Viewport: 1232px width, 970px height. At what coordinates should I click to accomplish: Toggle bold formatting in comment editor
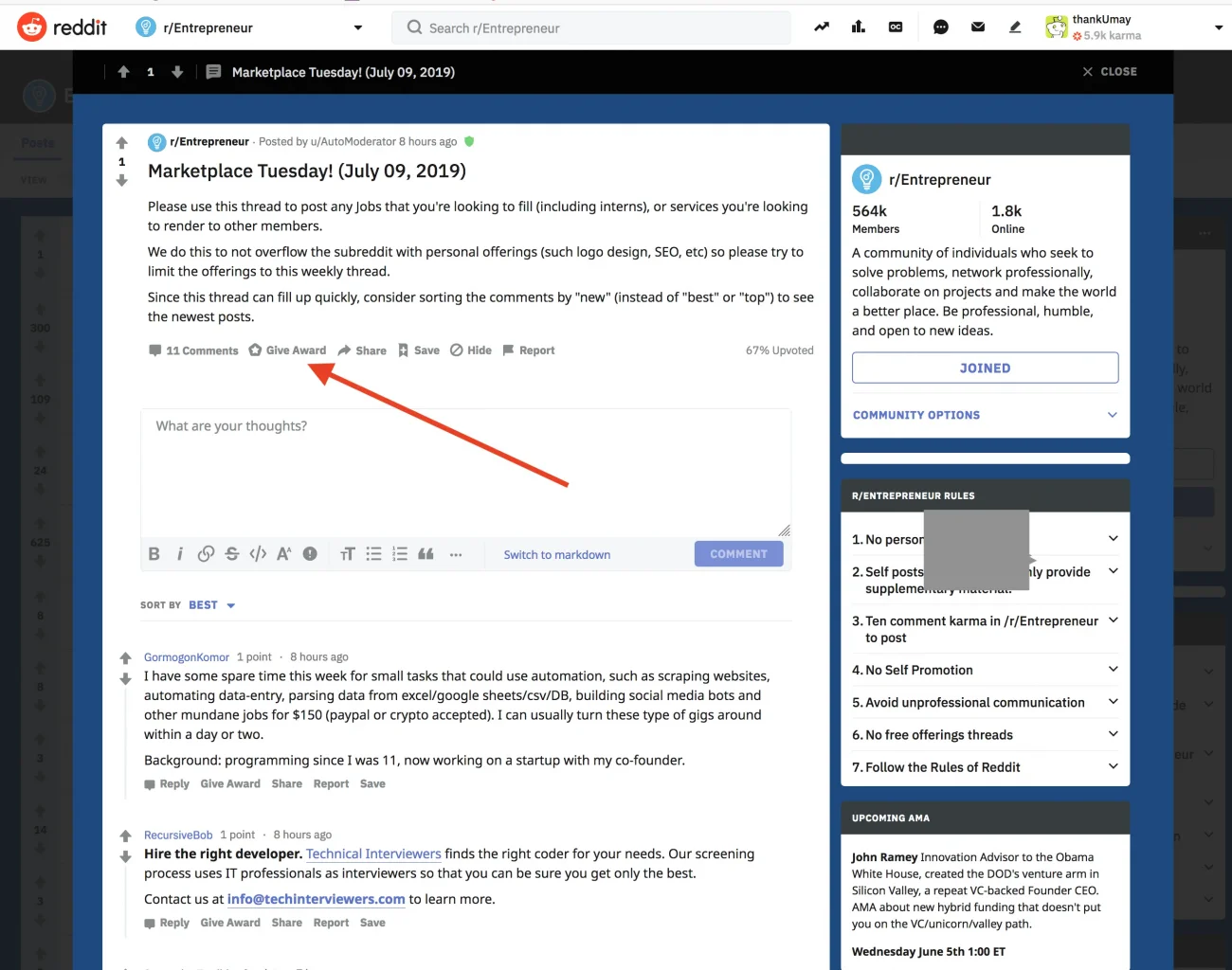(154, 554)
